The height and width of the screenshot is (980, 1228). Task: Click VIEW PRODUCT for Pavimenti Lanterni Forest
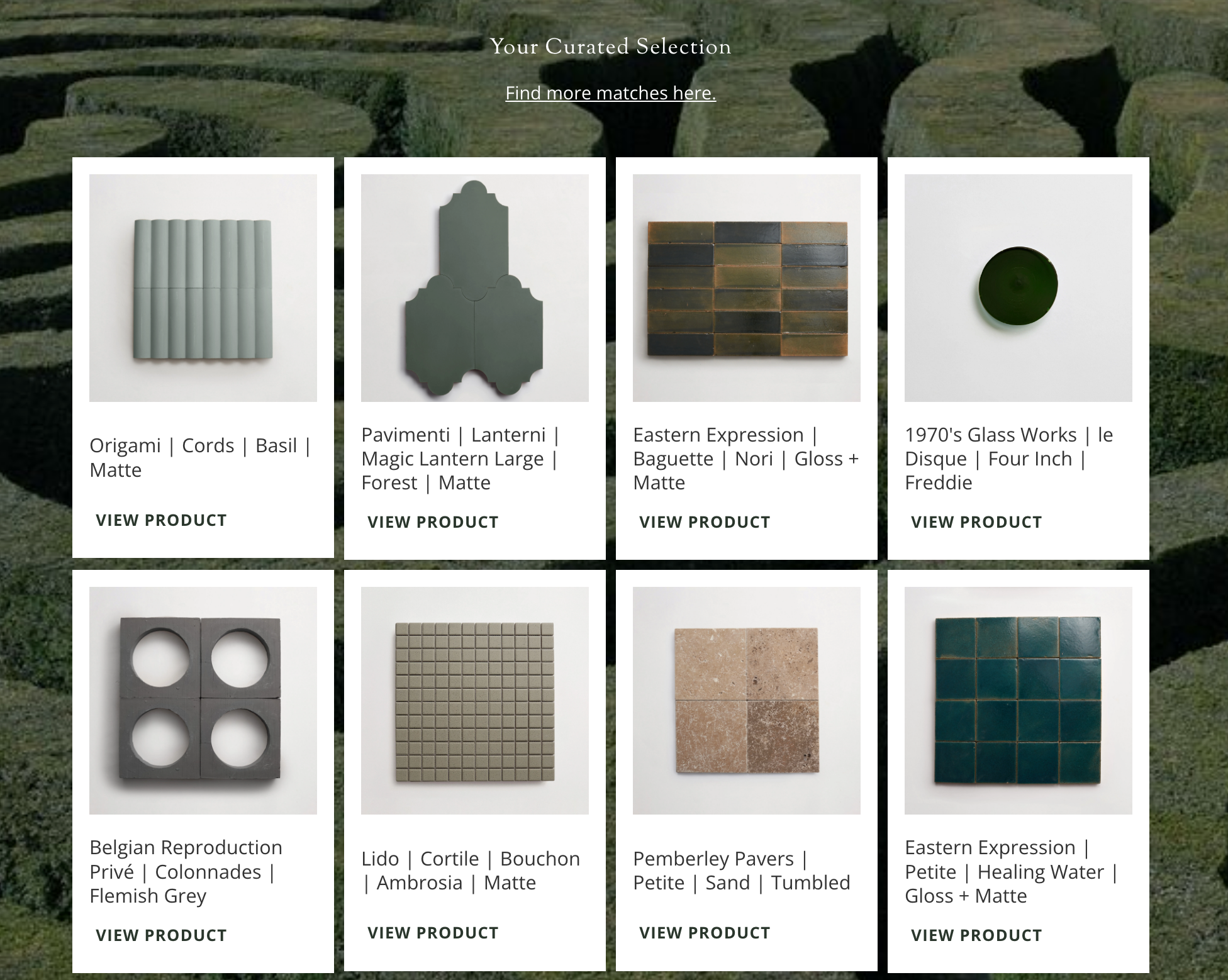pos(433,521)
